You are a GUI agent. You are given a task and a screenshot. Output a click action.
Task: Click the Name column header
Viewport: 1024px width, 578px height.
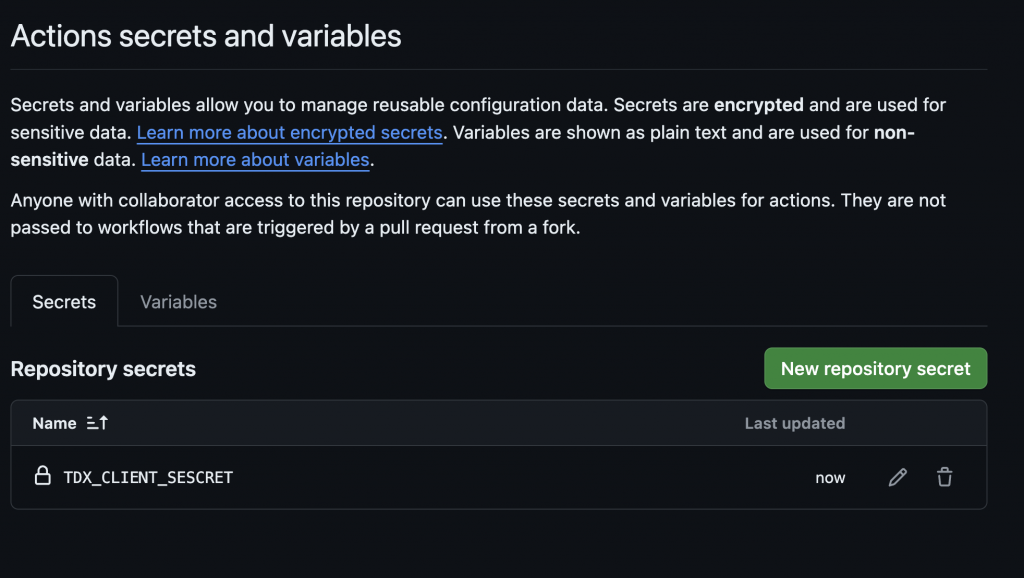pos(54,423)
